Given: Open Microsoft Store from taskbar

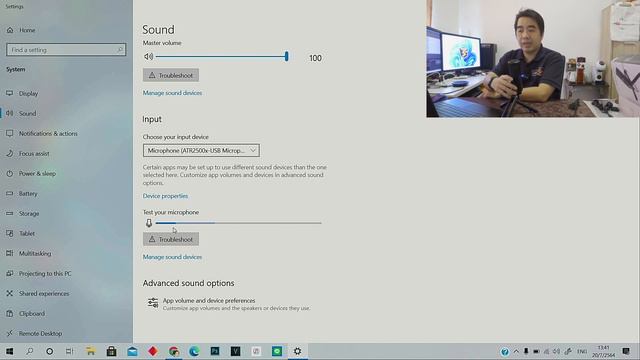Looking at the screenshot, I should point(111,351).
